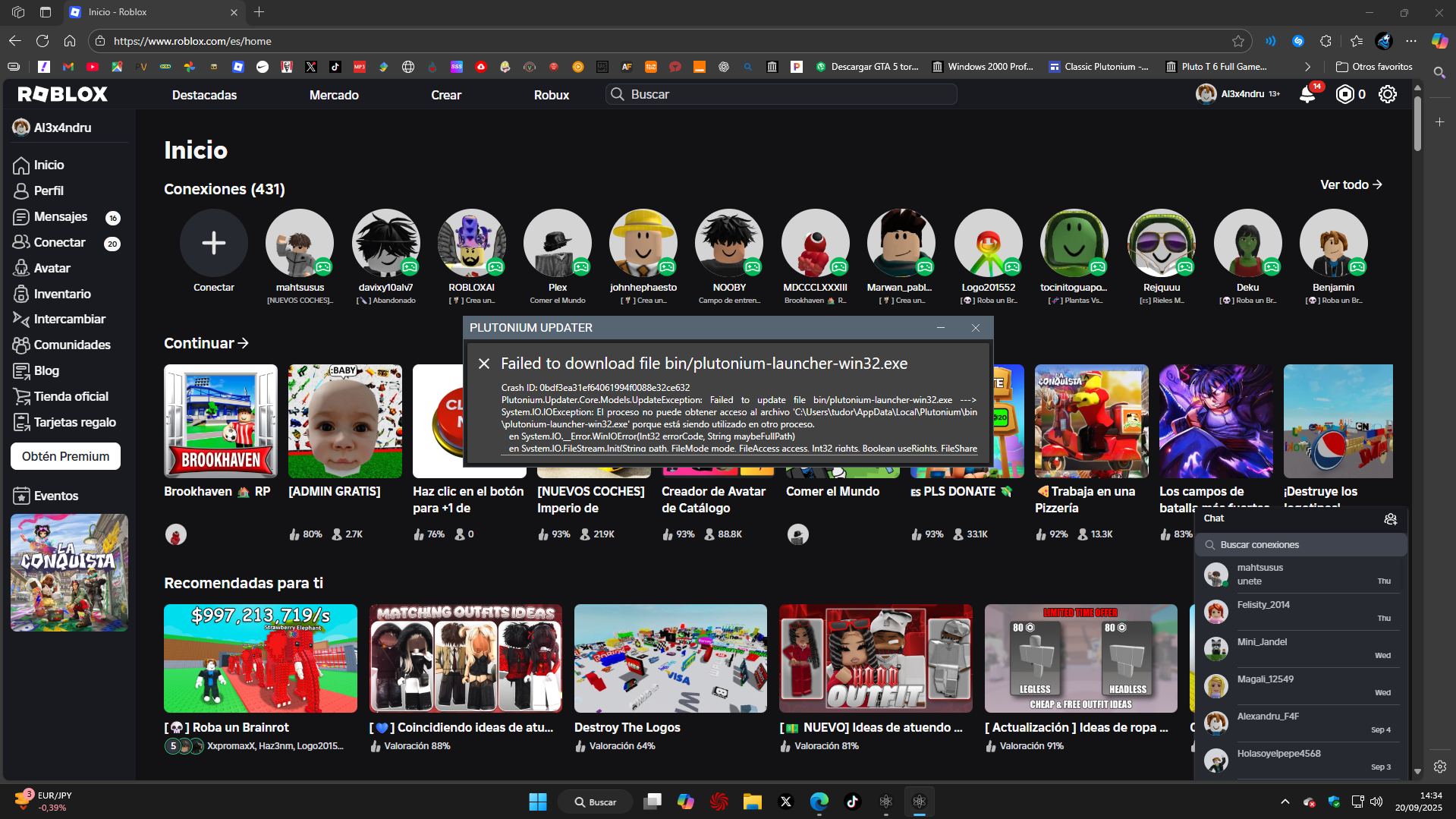Show hidden system tray icons
This screenshot has width=1456, height=819.
(x=1285, y=802)
